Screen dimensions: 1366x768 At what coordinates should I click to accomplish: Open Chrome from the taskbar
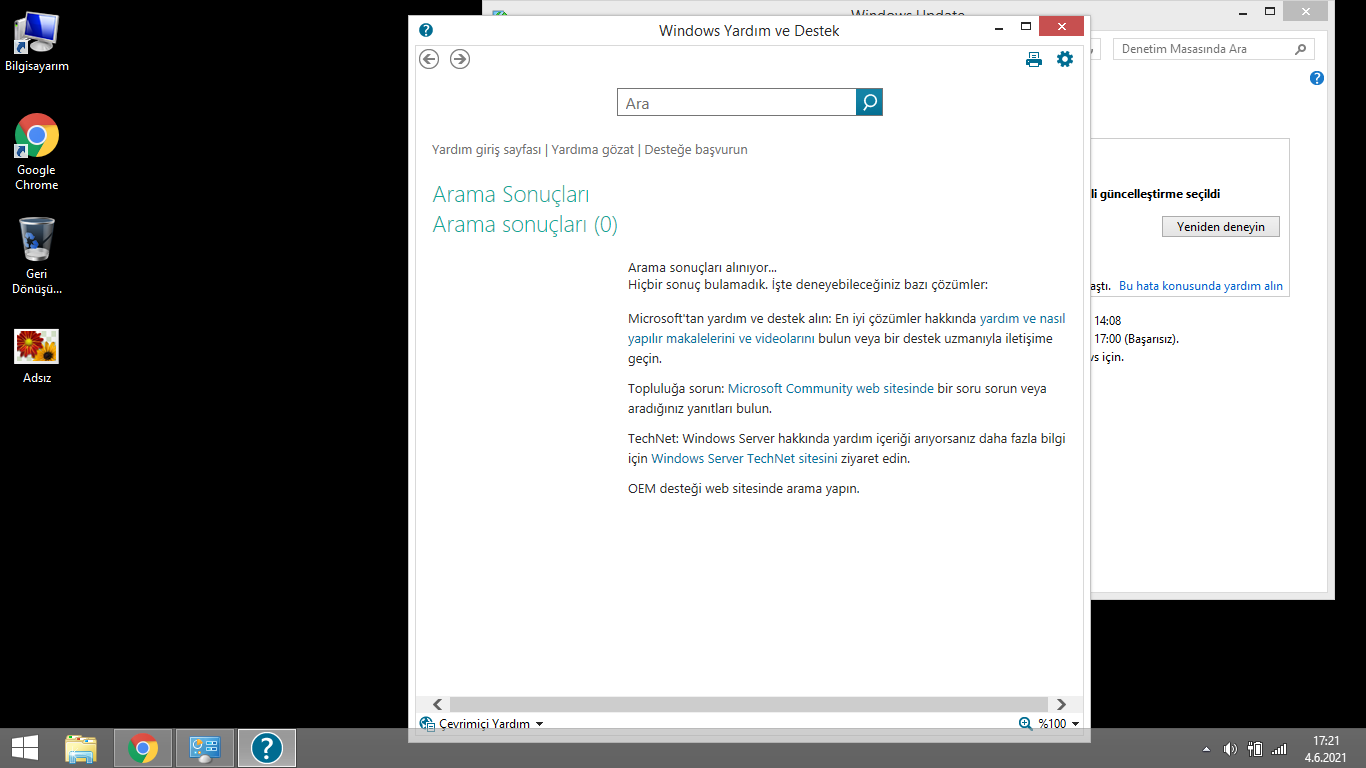pos(143,748)
